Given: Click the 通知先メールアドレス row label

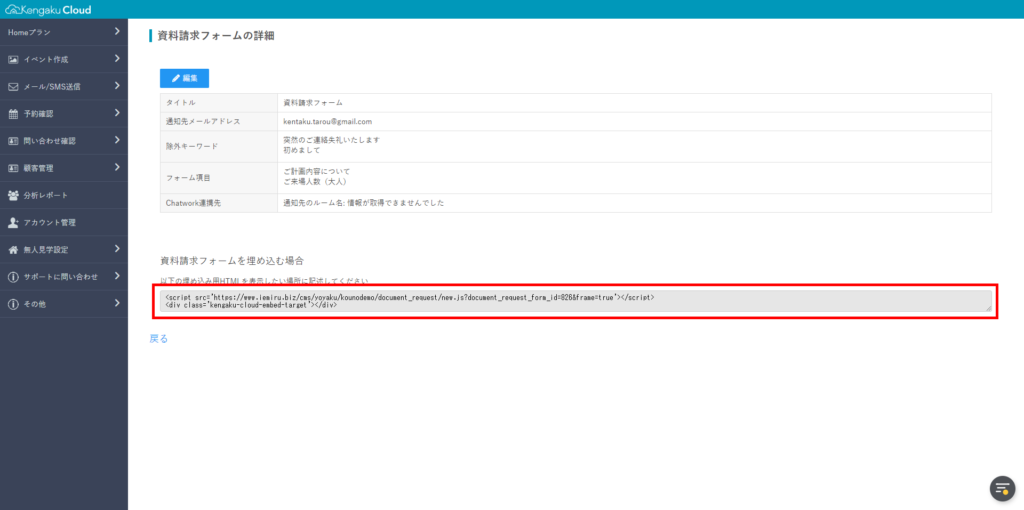Looking at the screenshot, I should pos(203,121).
